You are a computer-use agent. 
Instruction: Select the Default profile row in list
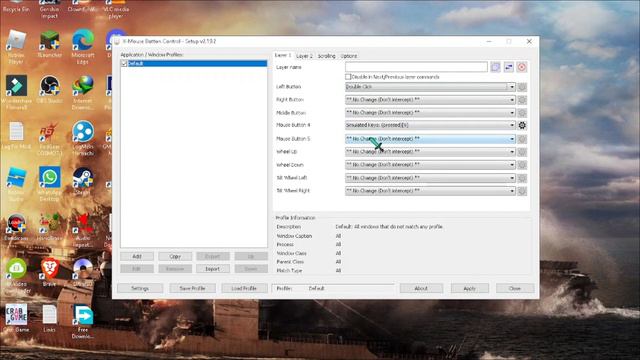[194, 64]
